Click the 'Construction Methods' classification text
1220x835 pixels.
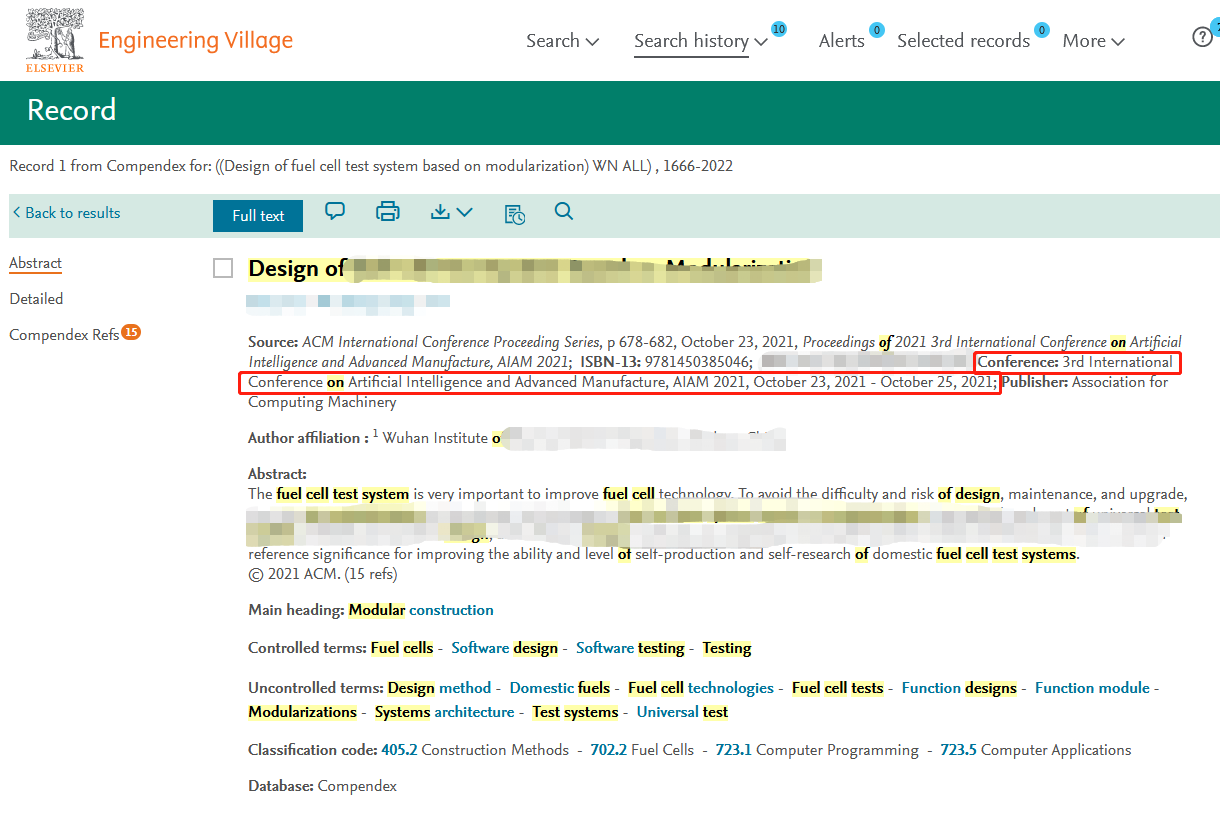495,750
